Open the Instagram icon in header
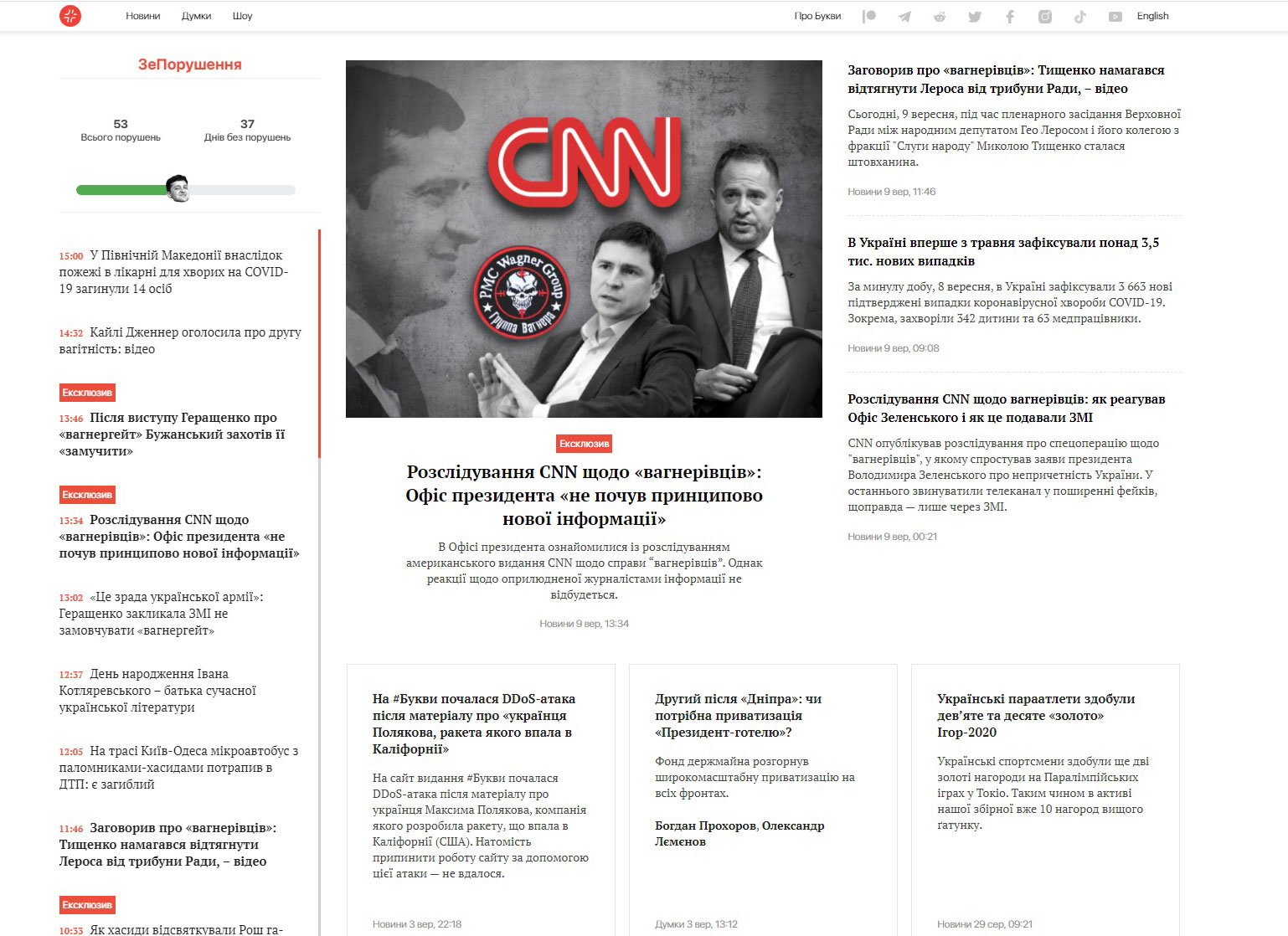 (1045, 17)
